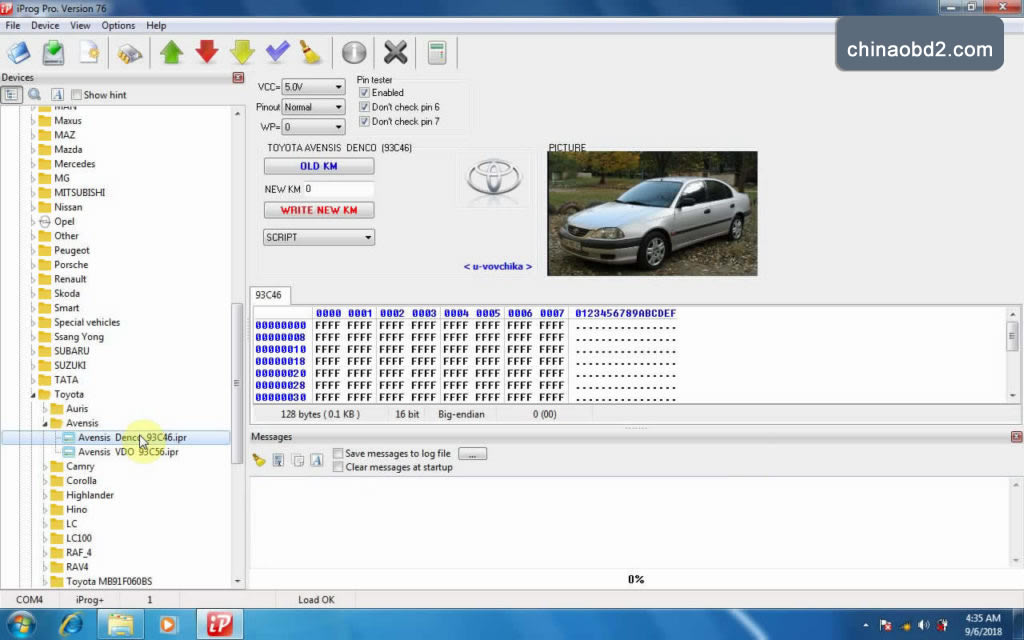Click the NEW KM input field
The width and height of the screenshot is (1024, 640).
click(338, 189)
